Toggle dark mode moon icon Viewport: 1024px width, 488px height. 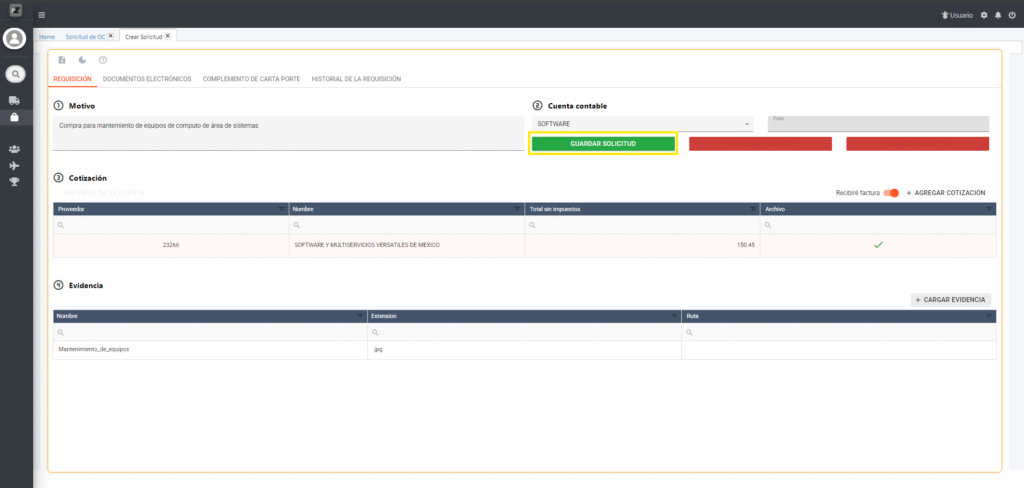point(82,60)
